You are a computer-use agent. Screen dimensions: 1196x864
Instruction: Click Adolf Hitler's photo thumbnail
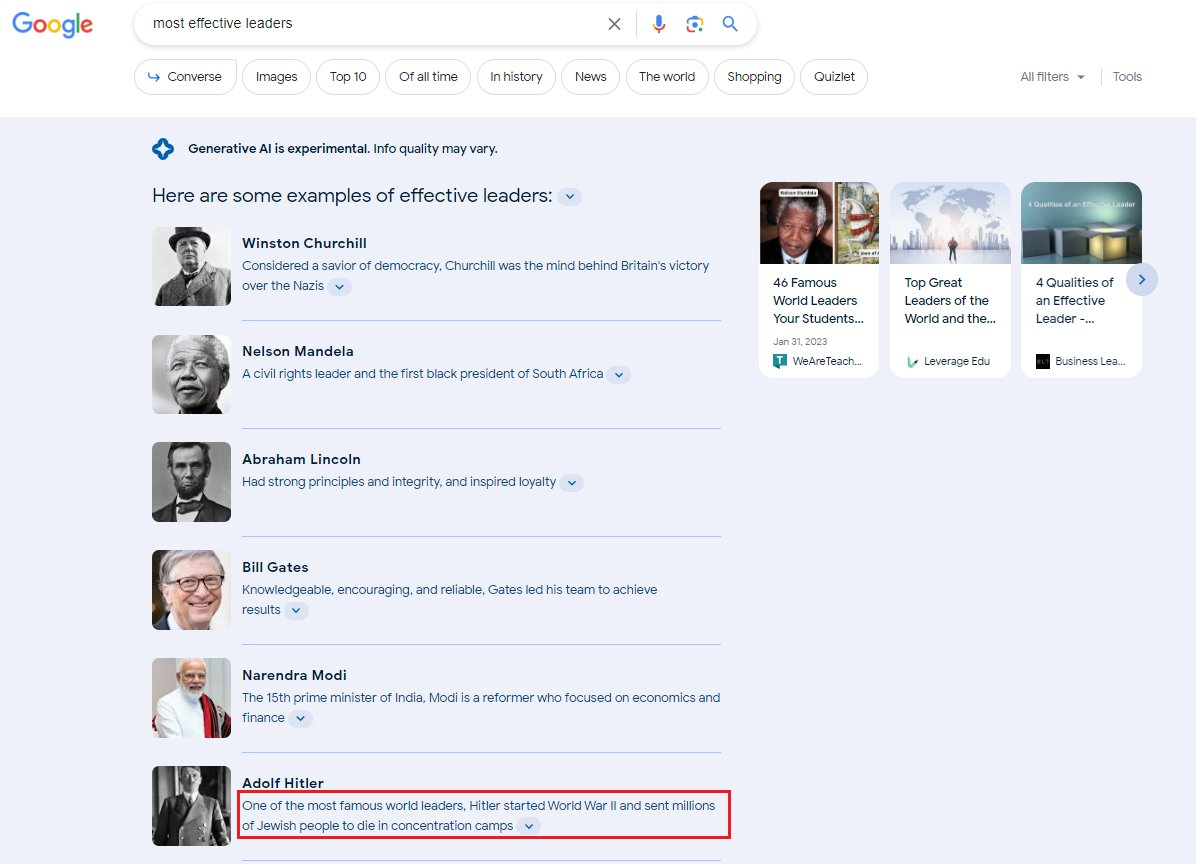coord(191,806)
